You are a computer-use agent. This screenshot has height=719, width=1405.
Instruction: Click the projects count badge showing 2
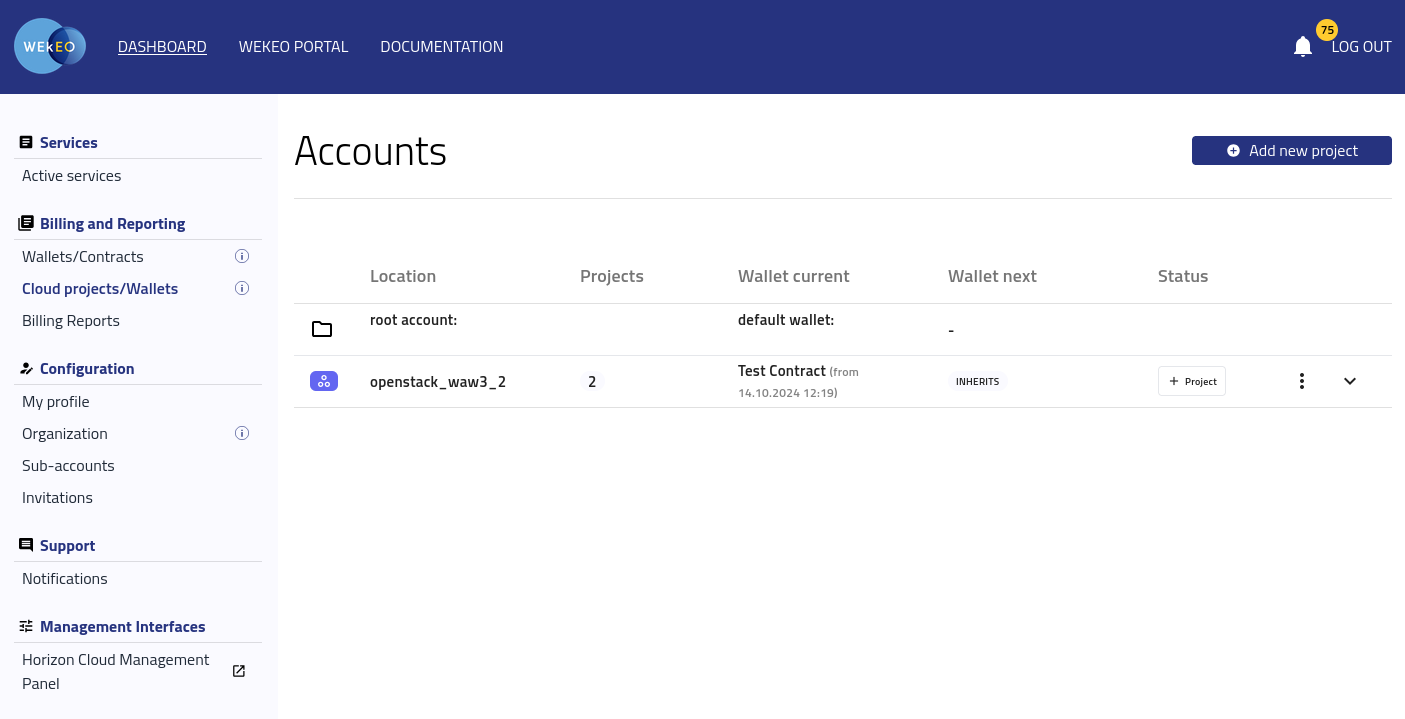tap(592, 381)
